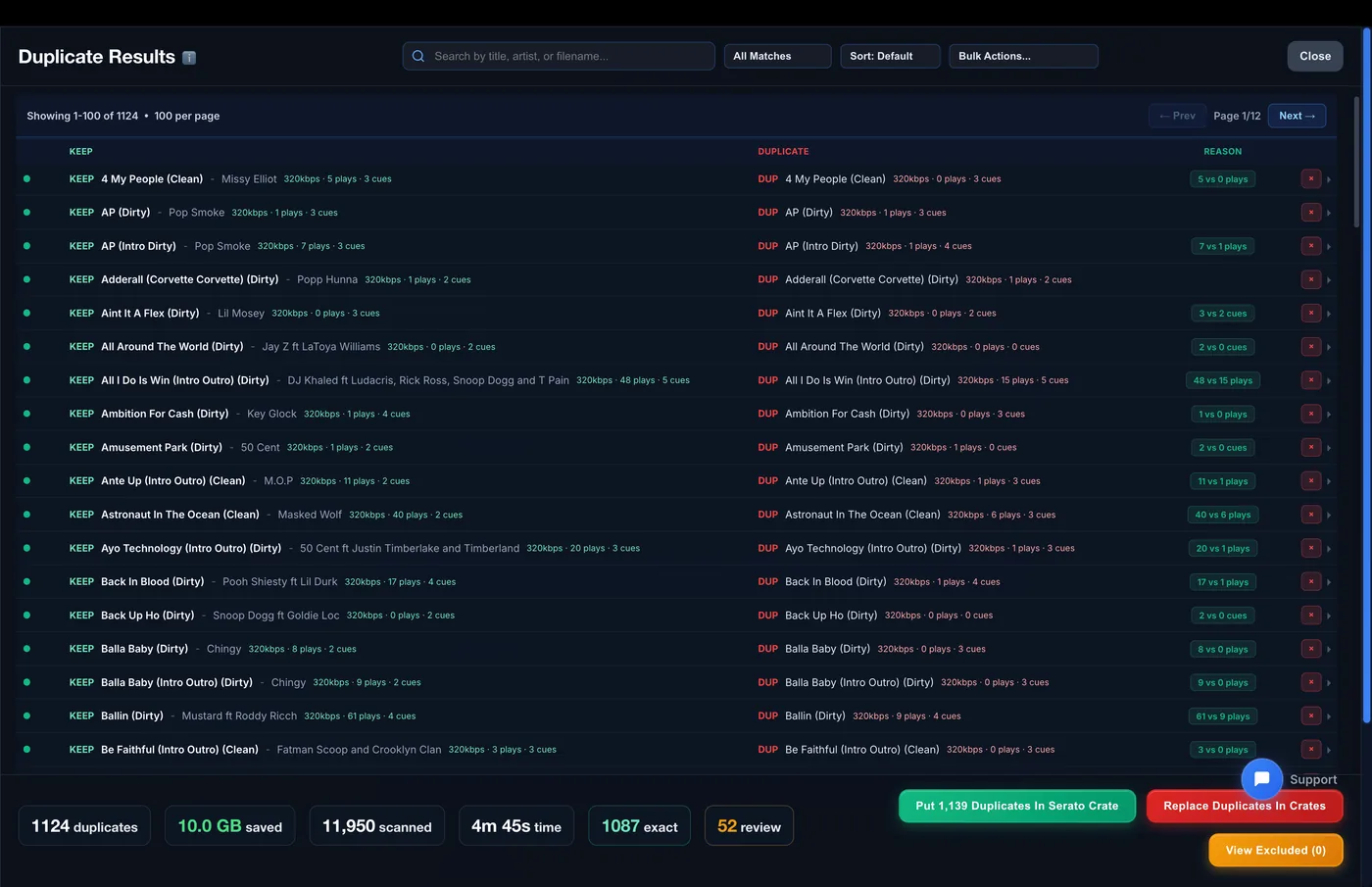
Task: Click the red X on Ayo Technology row
Action: point(1311,548)
